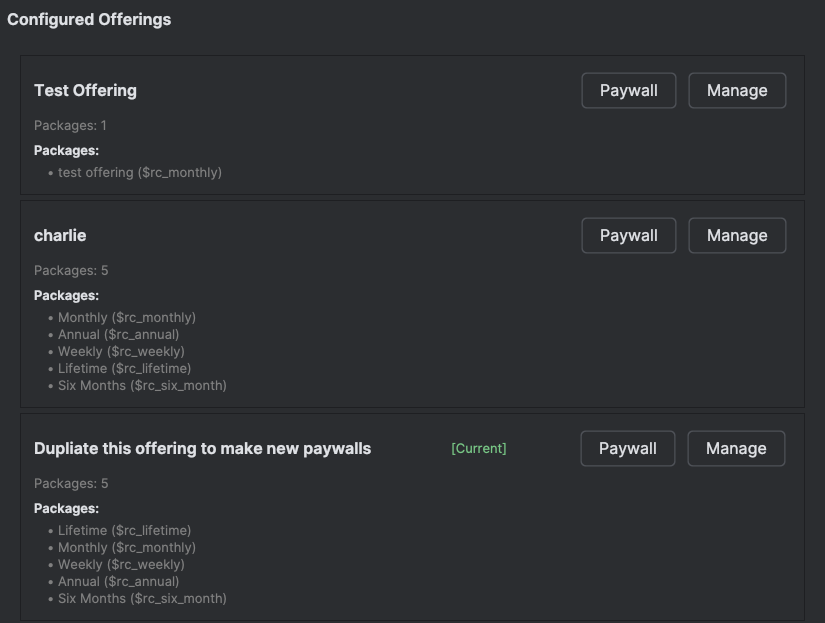Select charlie's Six Months package
The width and height of the screenshot is (825, 623).
142,385
